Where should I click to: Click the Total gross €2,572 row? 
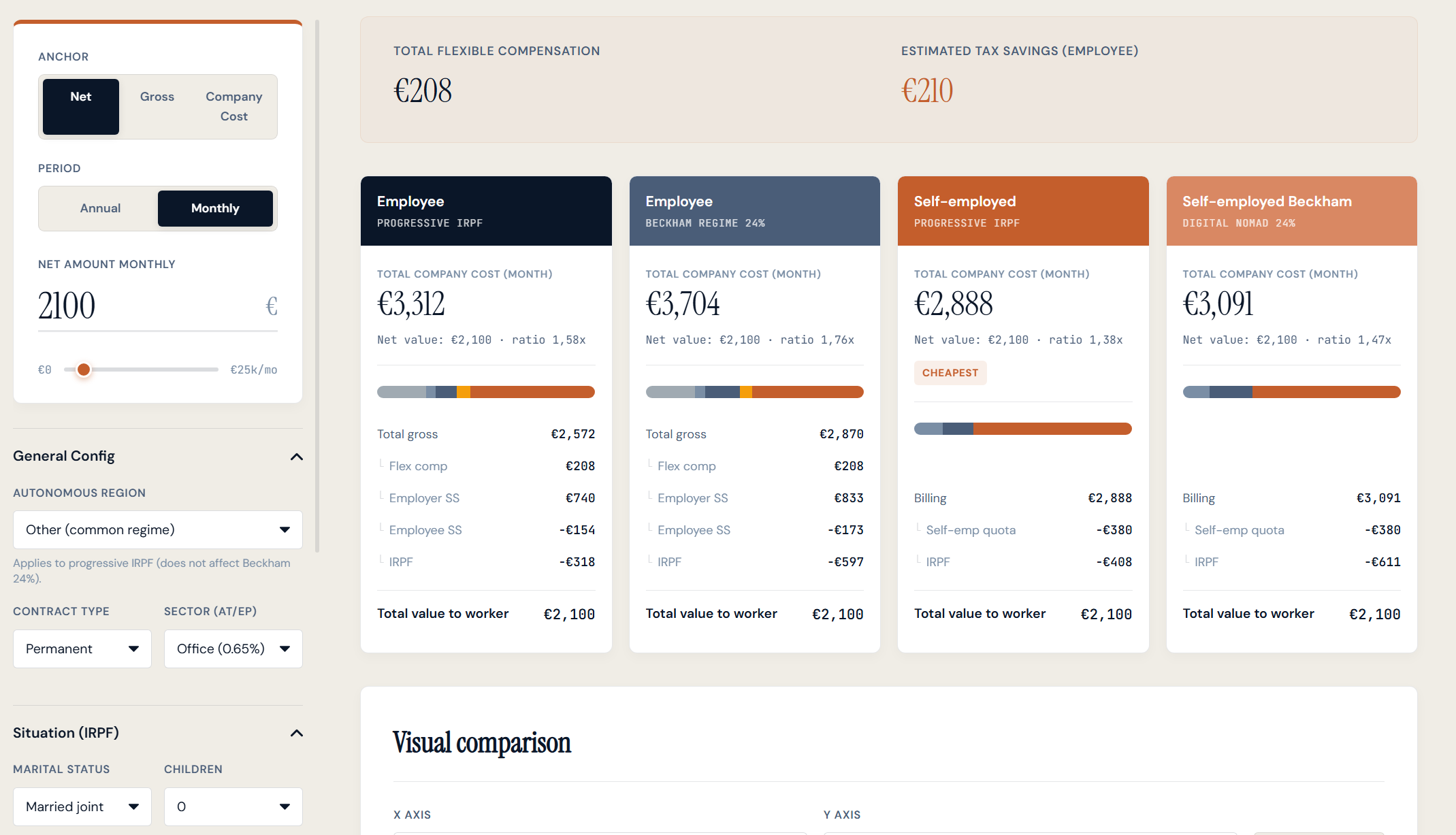[486, 434]
